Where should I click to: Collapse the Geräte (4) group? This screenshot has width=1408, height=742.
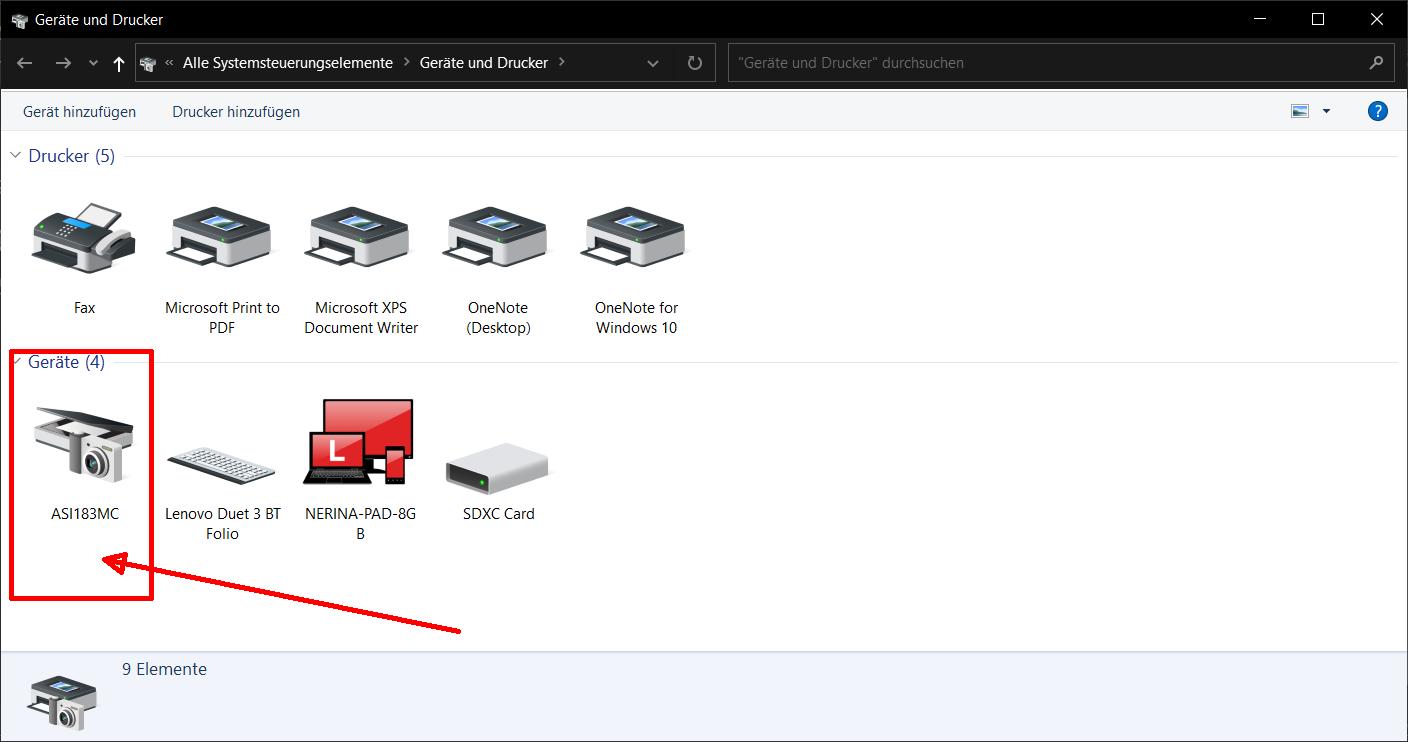(x=15, y=362)
